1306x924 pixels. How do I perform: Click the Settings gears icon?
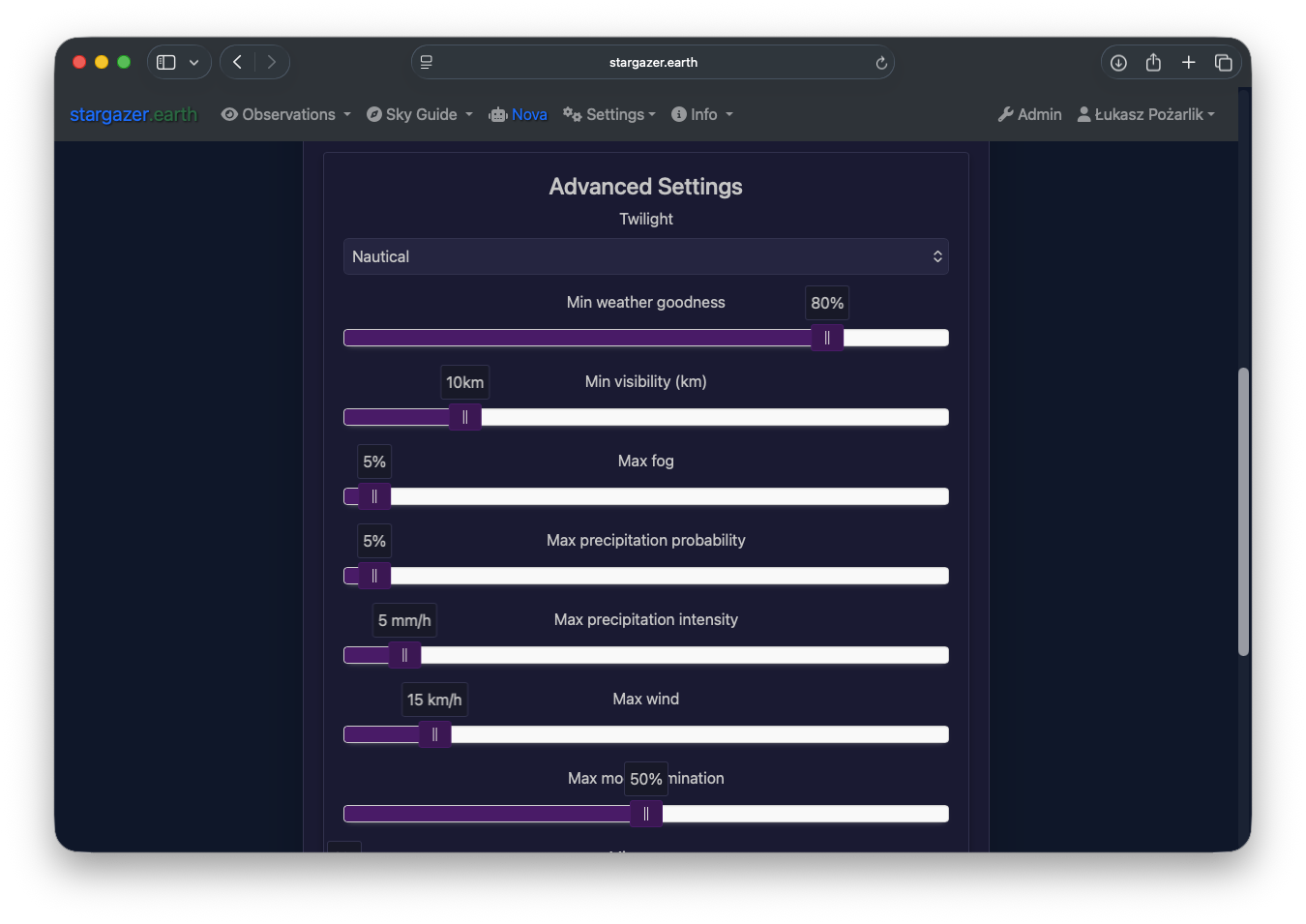pyautogui.click(x=573, y=114)
